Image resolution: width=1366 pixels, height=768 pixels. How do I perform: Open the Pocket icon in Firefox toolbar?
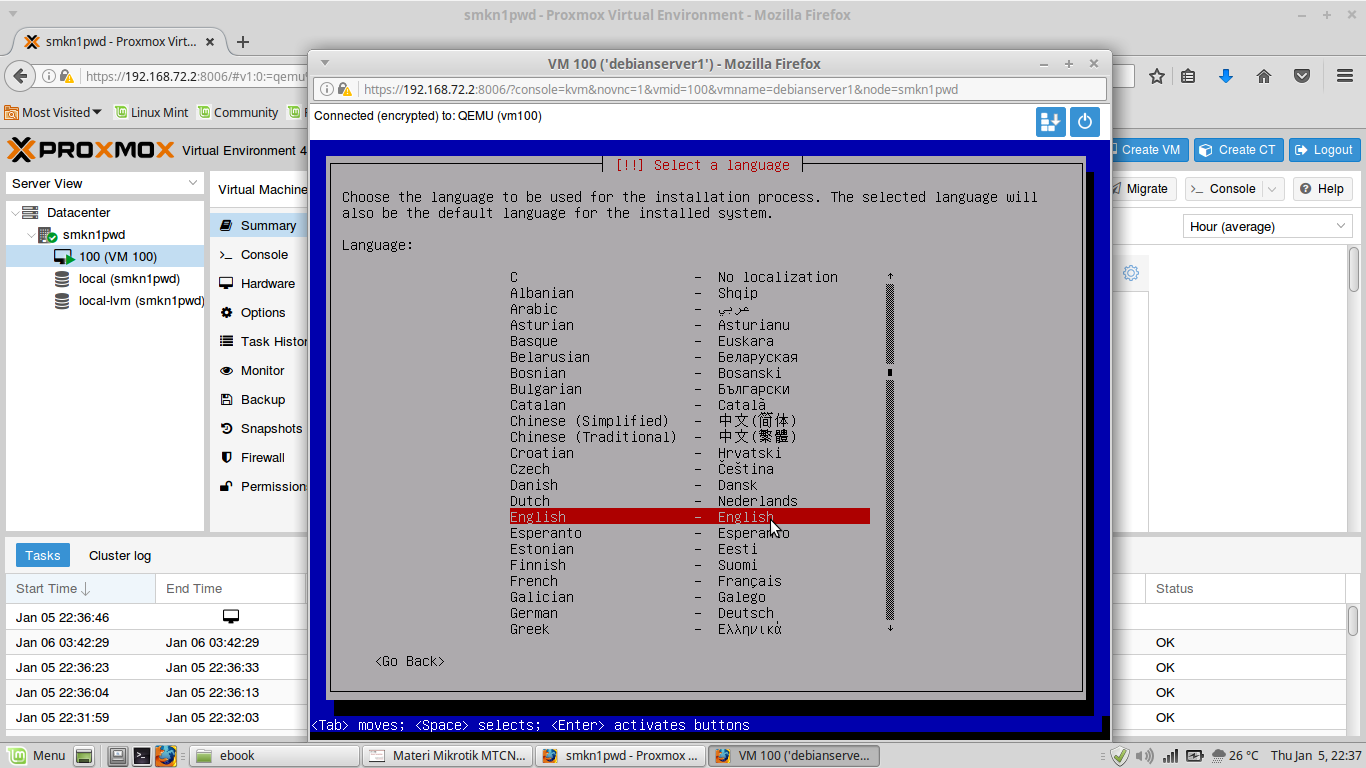coord(1302,76)
